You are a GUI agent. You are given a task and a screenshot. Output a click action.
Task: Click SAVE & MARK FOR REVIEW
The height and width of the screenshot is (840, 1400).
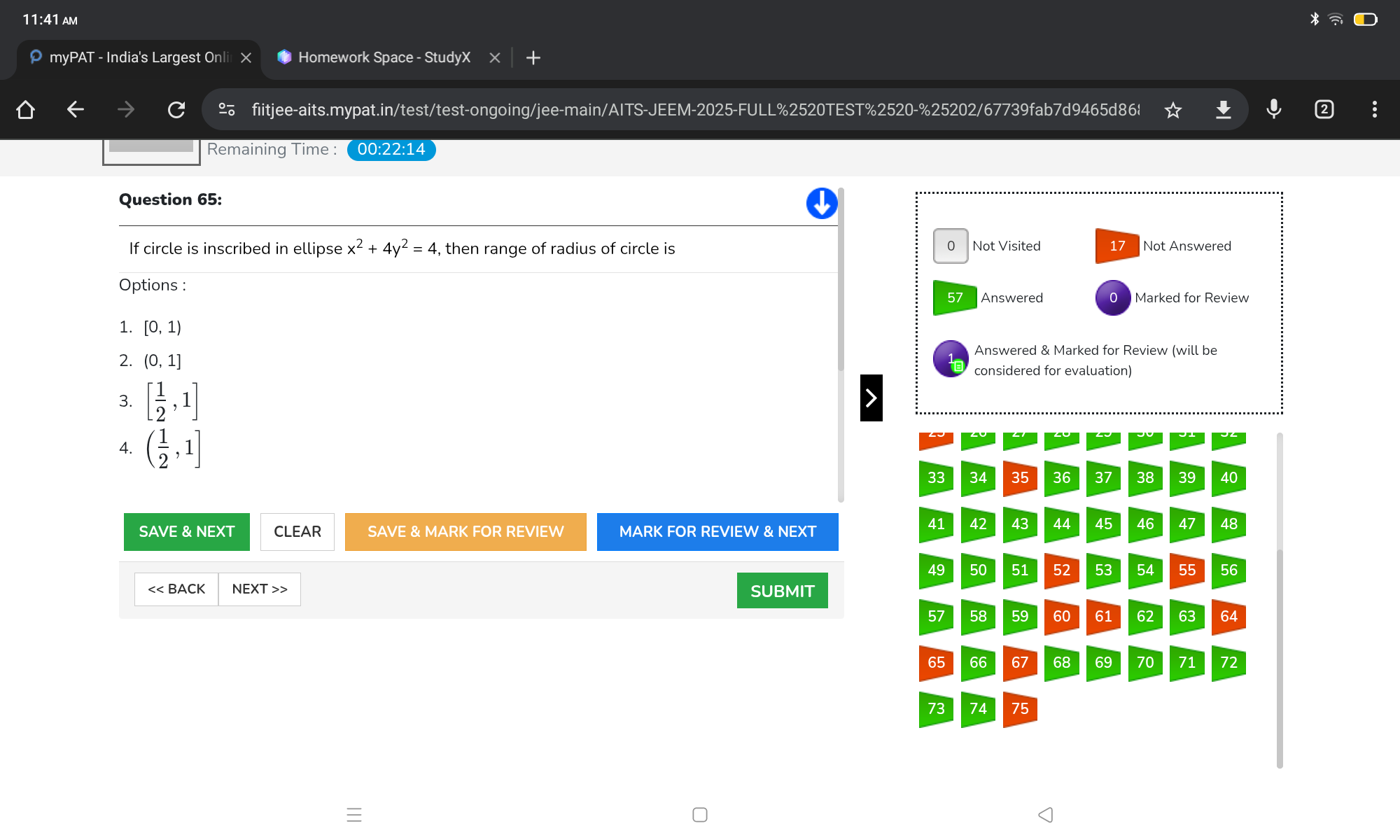click(x=465, y=532)
